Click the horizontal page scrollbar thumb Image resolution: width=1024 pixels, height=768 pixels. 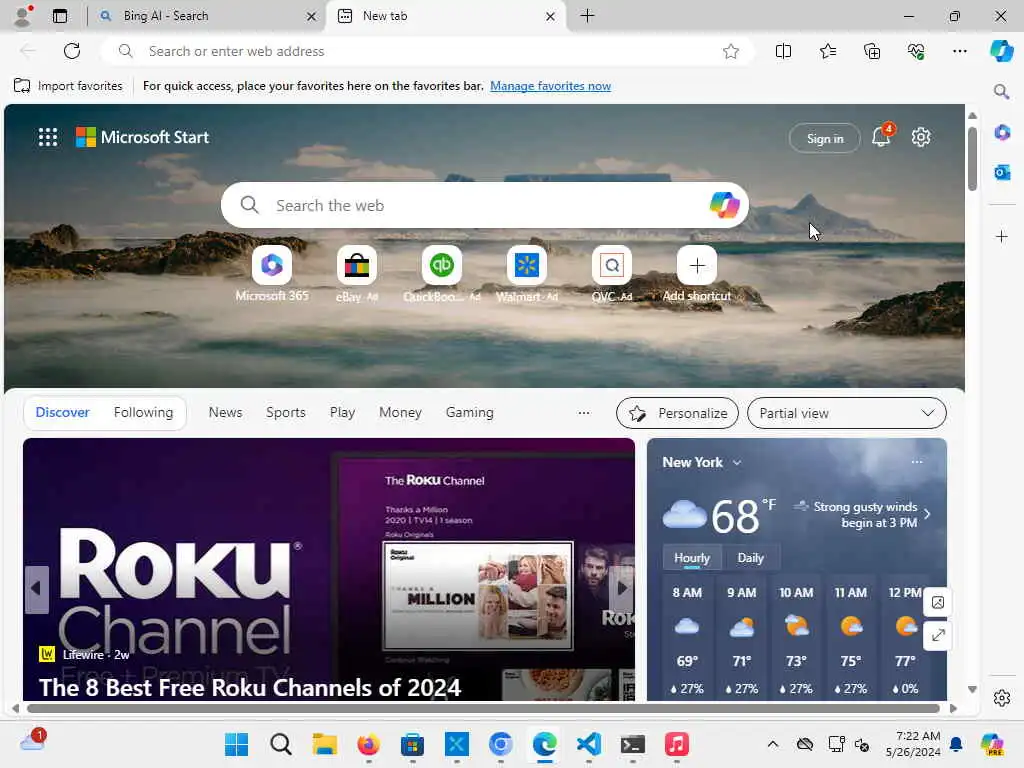tap(483, 709)
